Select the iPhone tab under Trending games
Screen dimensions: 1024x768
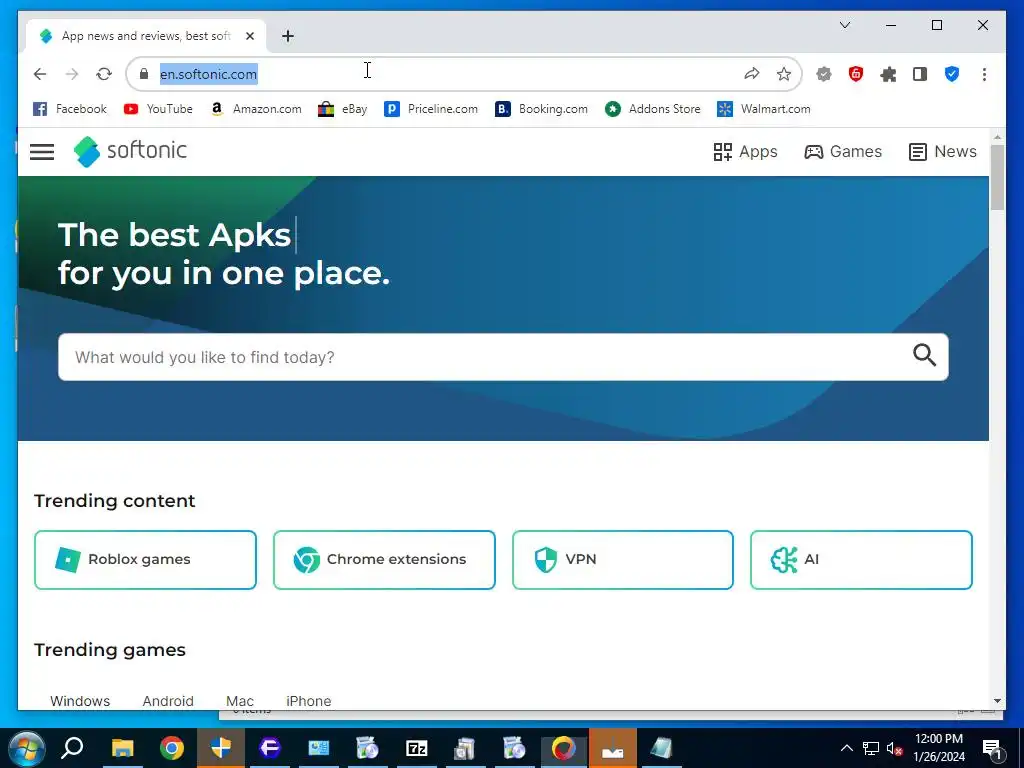click(x=308, y=701)
